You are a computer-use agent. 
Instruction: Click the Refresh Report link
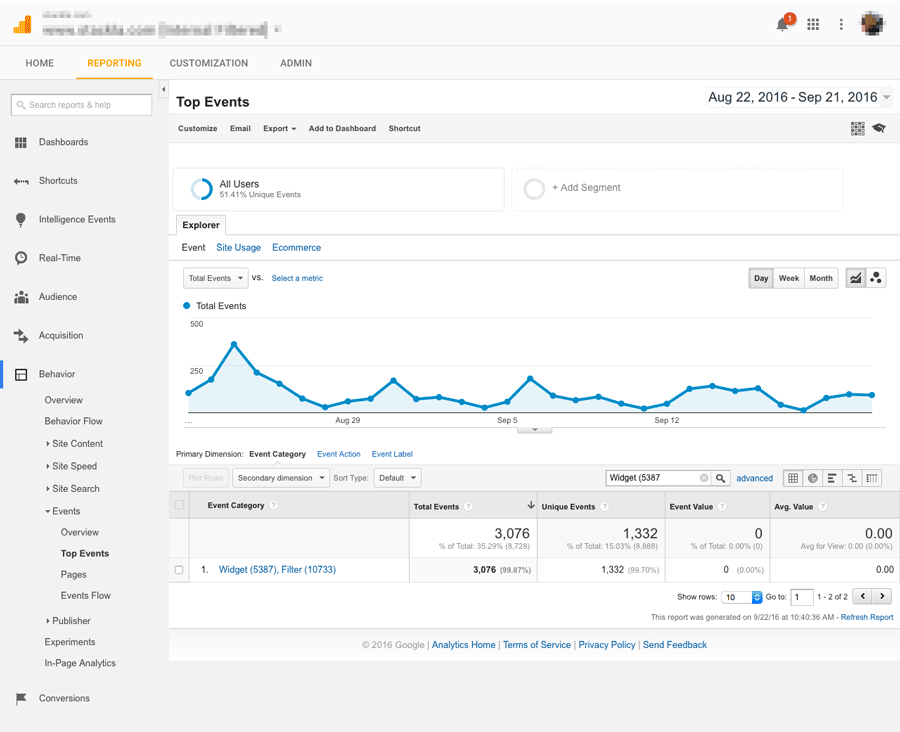[x=866, y=617]
